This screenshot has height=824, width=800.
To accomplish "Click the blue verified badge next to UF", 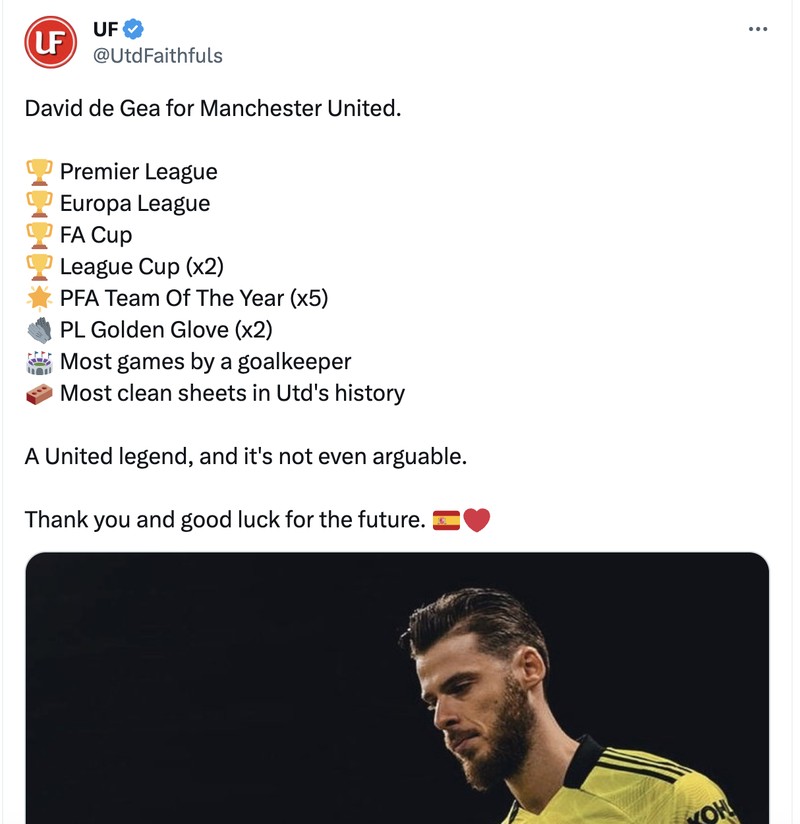I will click(x=131, y=29).
